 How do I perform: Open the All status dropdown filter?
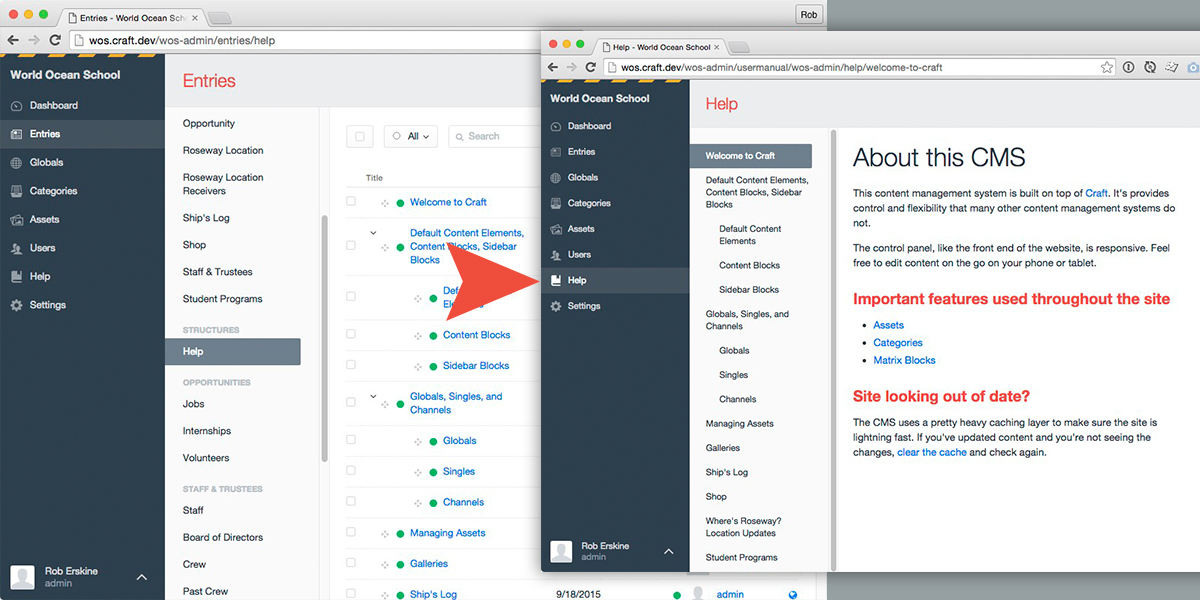[411, 136]
